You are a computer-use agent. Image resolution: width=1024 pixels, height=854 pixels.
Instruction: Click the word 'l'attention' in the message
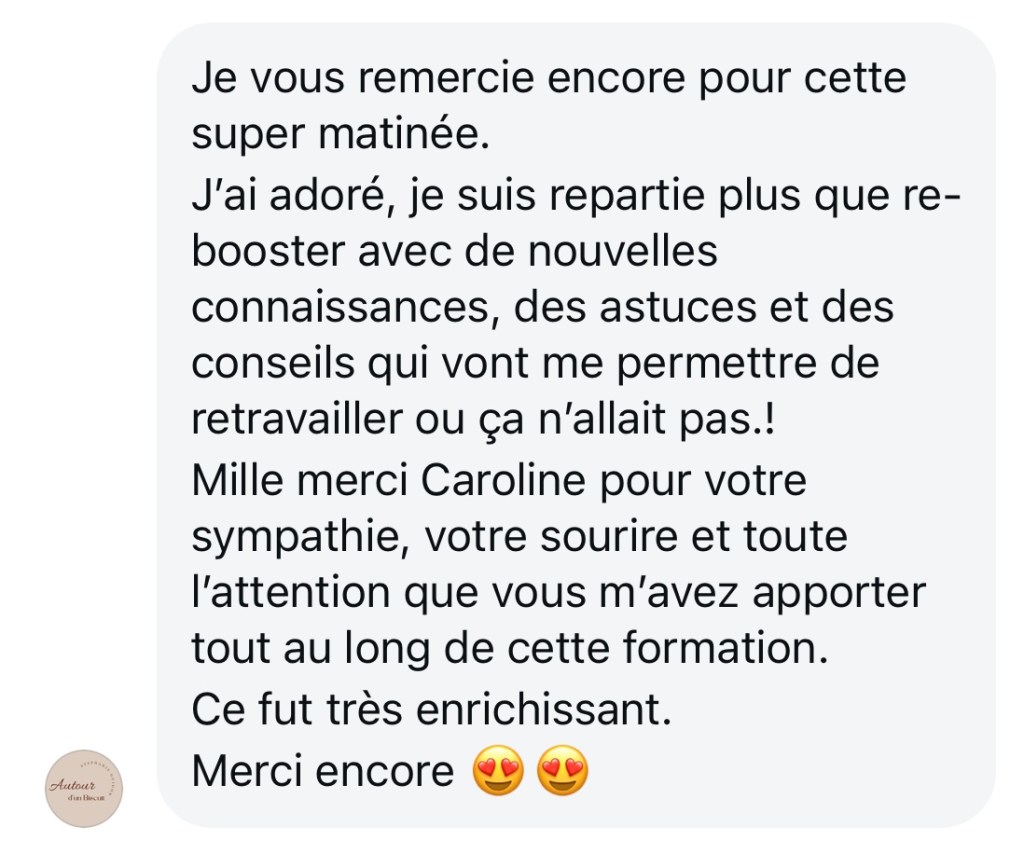[x=291, y=593]
